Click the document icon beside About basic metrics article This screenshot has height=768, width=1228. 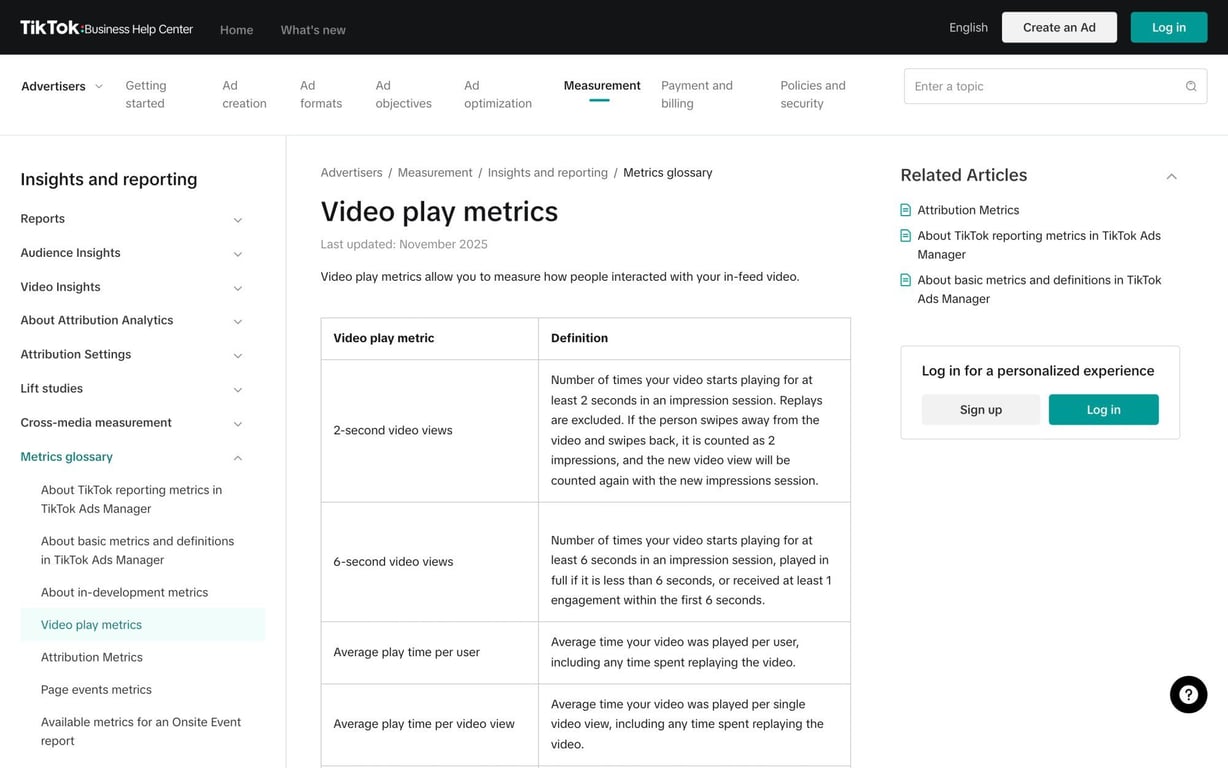[x=905, y=280]
